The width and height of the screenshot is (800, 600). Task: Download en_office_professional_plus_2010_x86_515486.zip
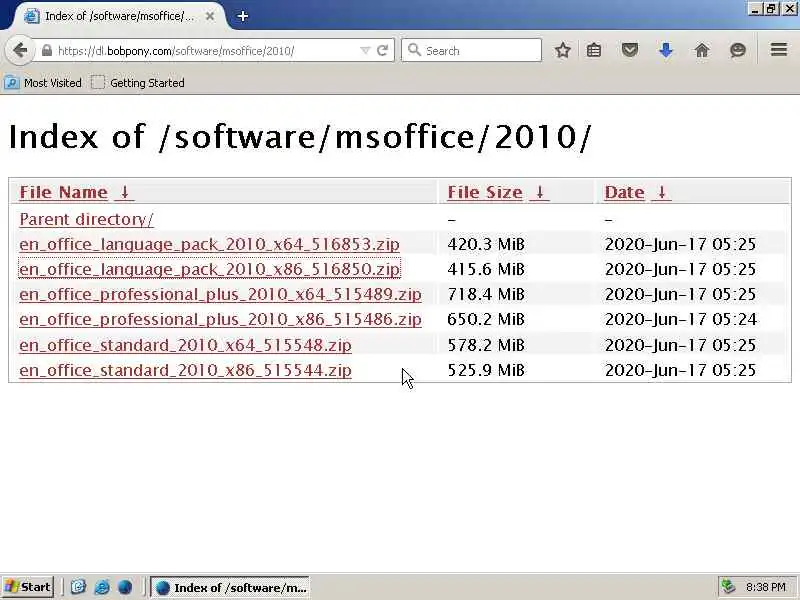point(220,319)
